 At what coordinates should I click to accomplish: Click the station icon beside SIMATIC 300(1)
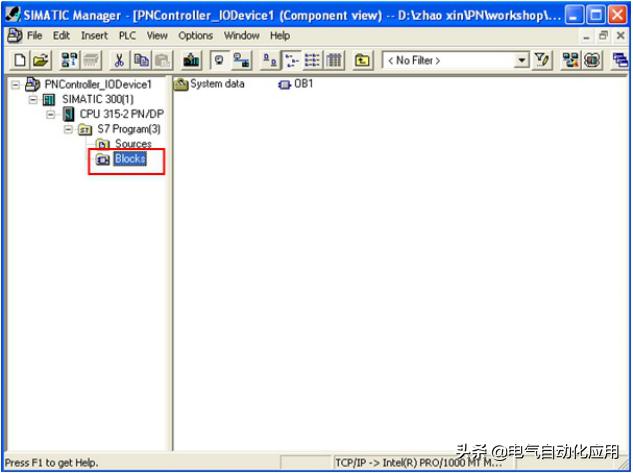(x=49, y=100)
